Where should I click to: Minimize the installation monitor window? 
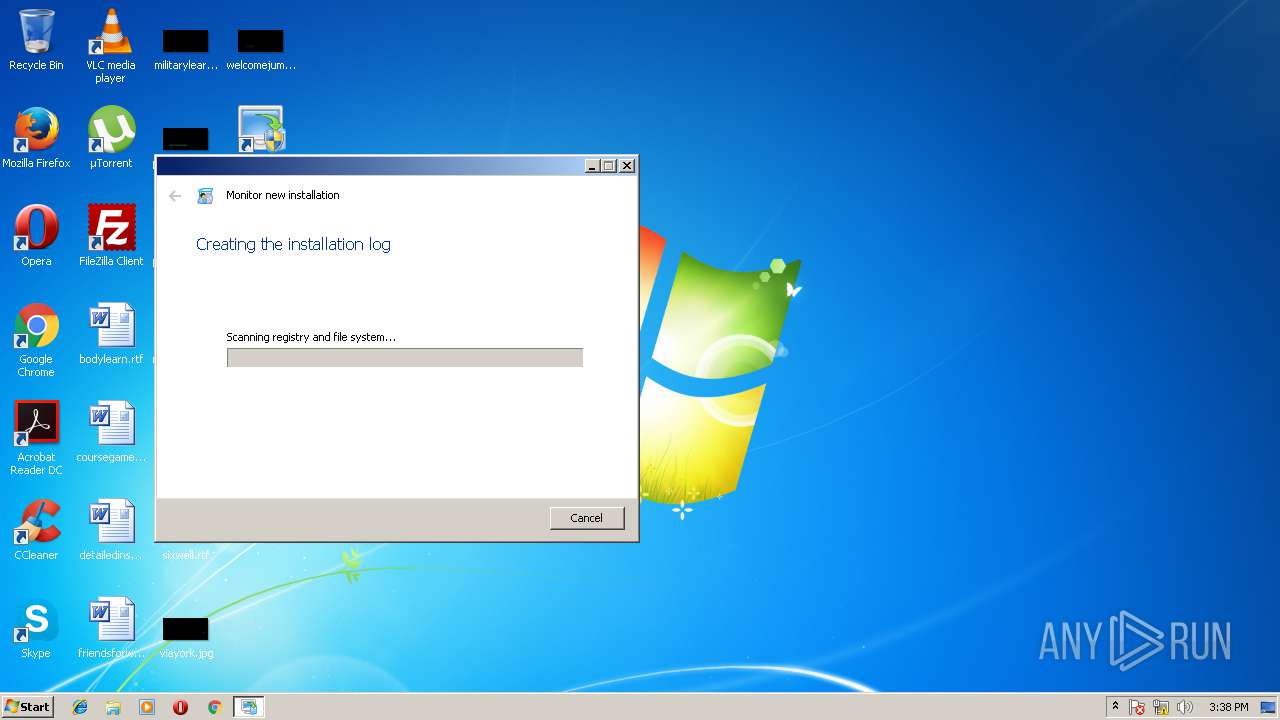pos(592,166)
